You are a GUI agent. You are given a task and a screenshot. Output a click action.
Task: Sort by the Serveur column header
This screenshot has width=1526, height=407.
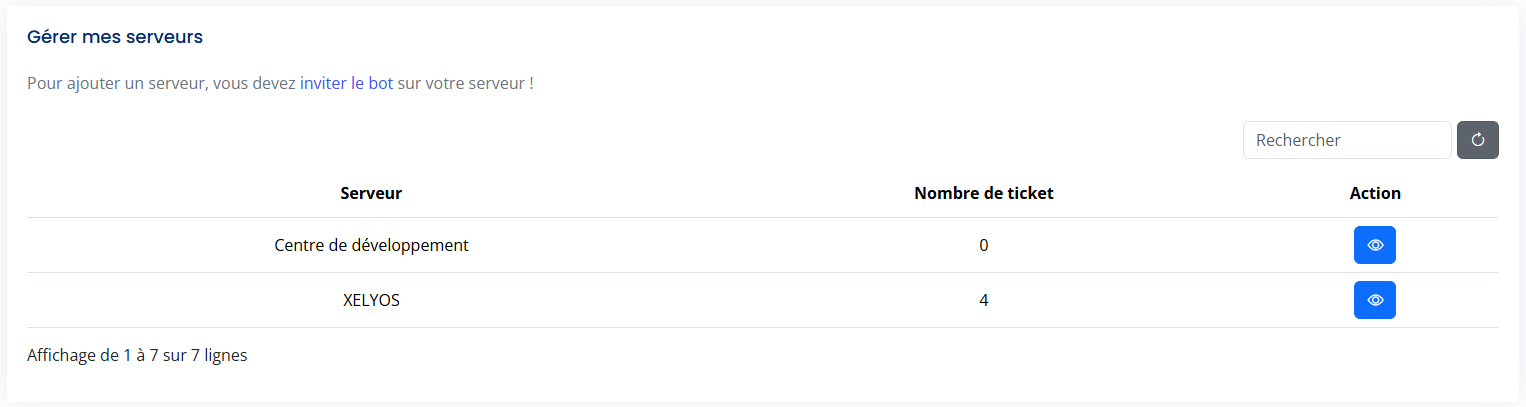(x=371, y=193)
